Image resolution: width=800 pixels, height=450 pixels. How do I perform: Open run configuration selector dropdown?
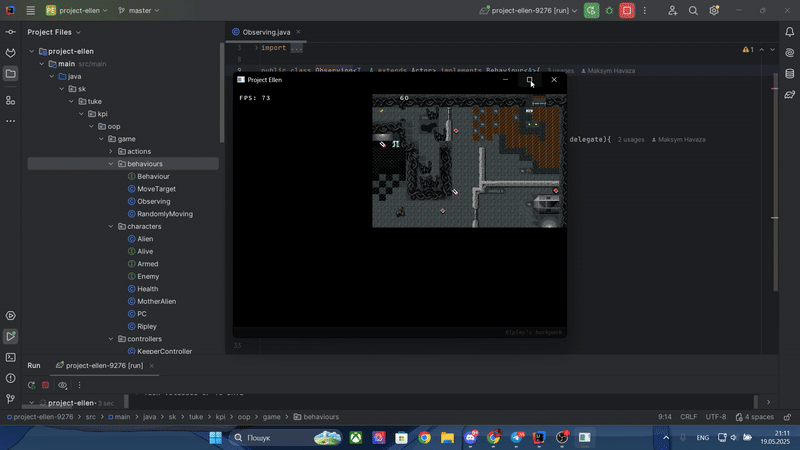click(529, 10)
